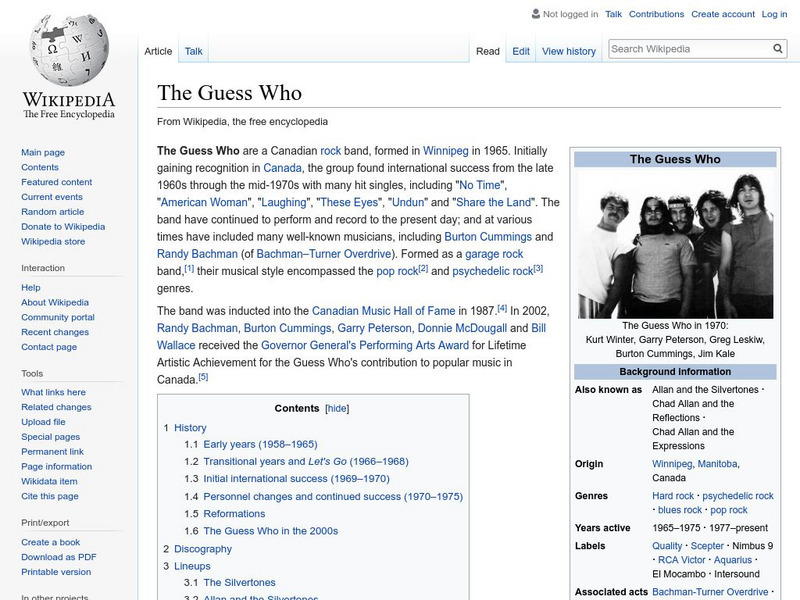Open Current events link

[52, 197]
